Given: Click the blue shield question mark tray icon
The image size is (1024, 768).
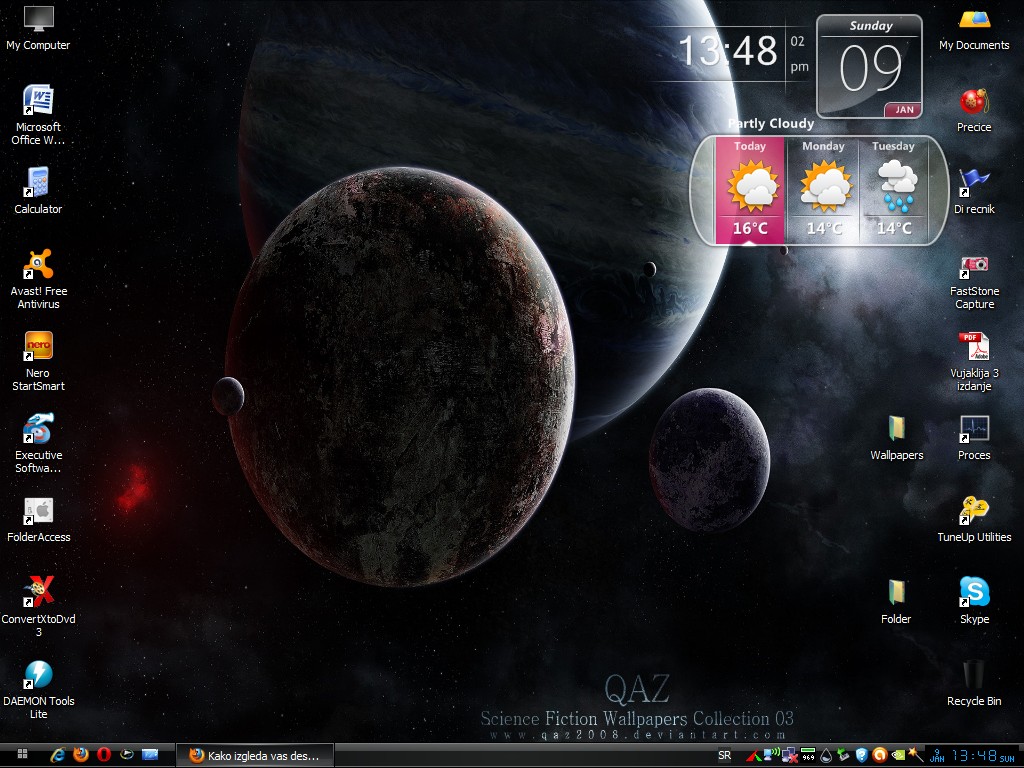Looking at the screenshot, I should 862,756.
